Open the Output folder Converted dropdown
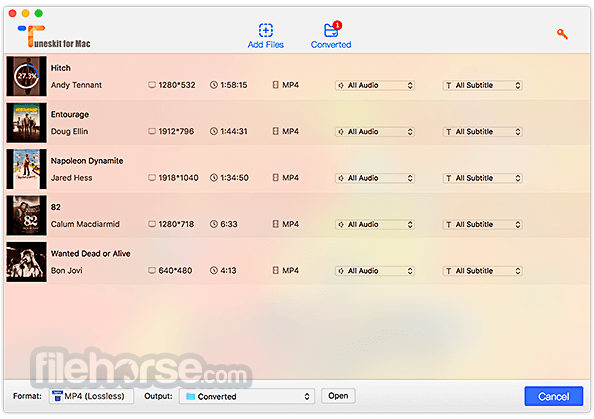Screen dimensions: 594x419 coord(247,396)
